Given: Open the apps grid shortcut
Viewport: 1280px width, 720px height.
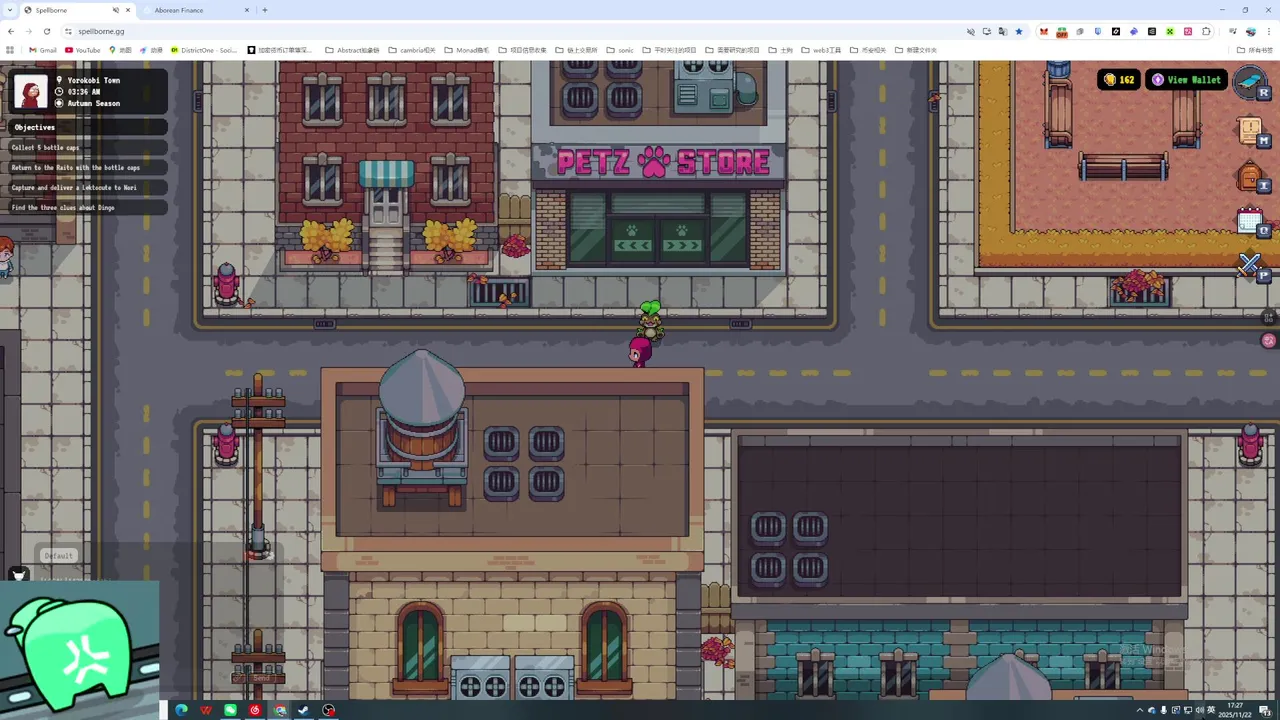Looking at the screenshot, I should [x=11, y=50].
